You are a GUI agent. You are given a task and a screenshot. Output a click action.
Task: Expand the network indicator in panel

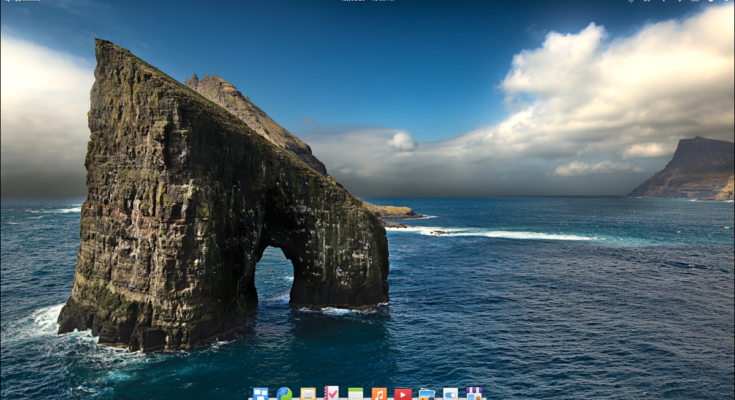click(x=663, y=1)
